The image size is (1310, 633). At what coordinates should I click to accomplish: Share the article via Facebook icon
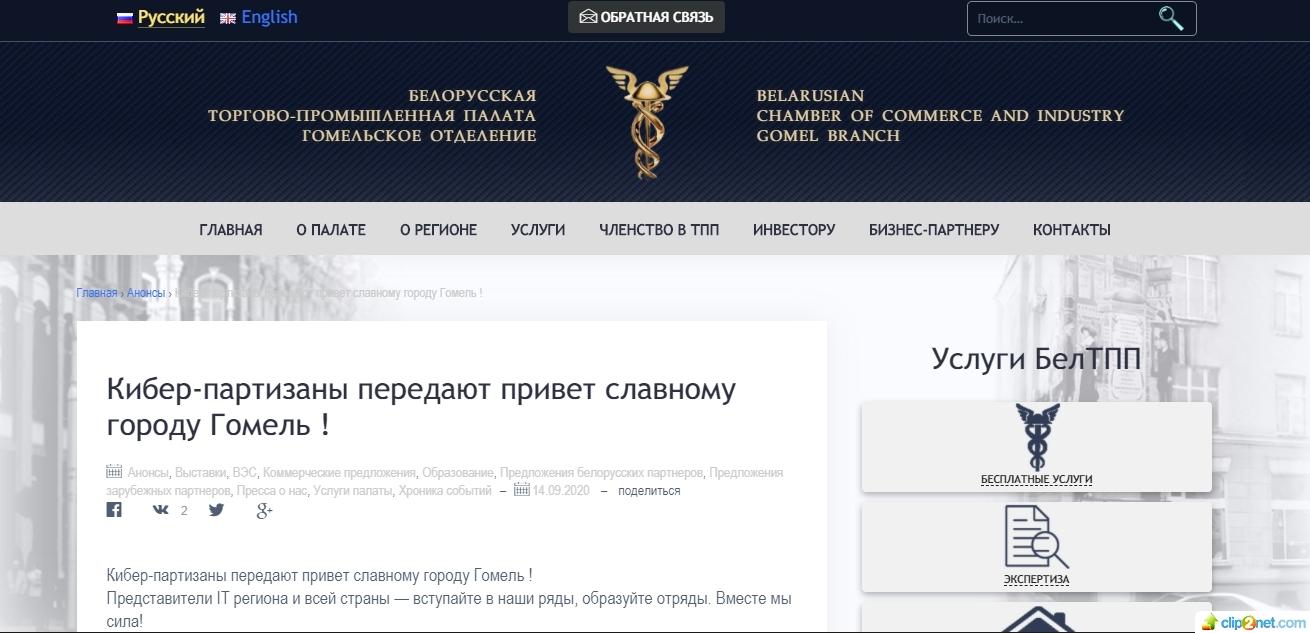tap(114, 510)
